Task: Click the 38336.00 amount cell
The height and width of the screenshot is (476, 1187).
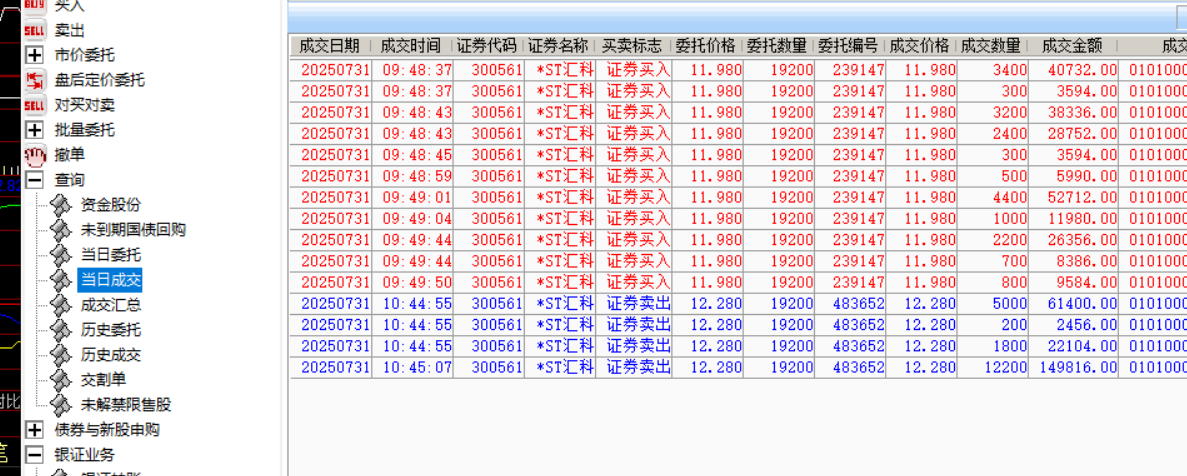Action: pyautogui.click(x=1073, y=112)
